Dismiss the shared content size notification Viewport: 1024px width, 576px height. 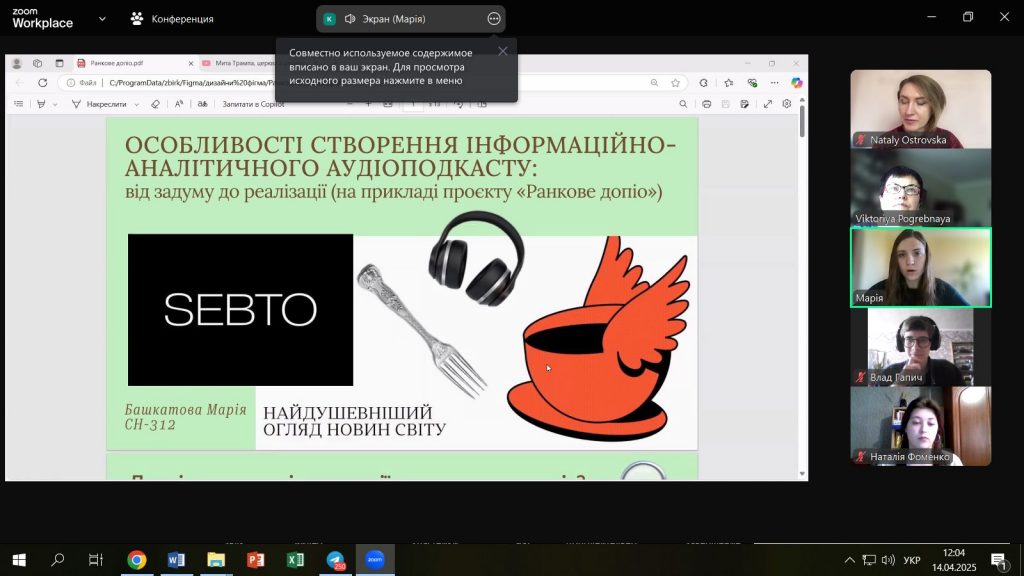point(502,51)
